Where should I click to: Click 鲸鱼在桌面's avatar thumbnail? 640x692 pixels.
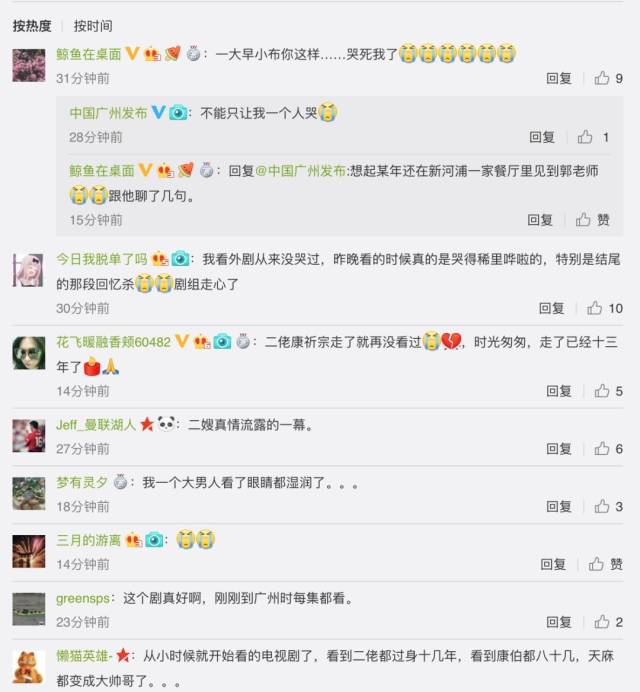point(29,65)
